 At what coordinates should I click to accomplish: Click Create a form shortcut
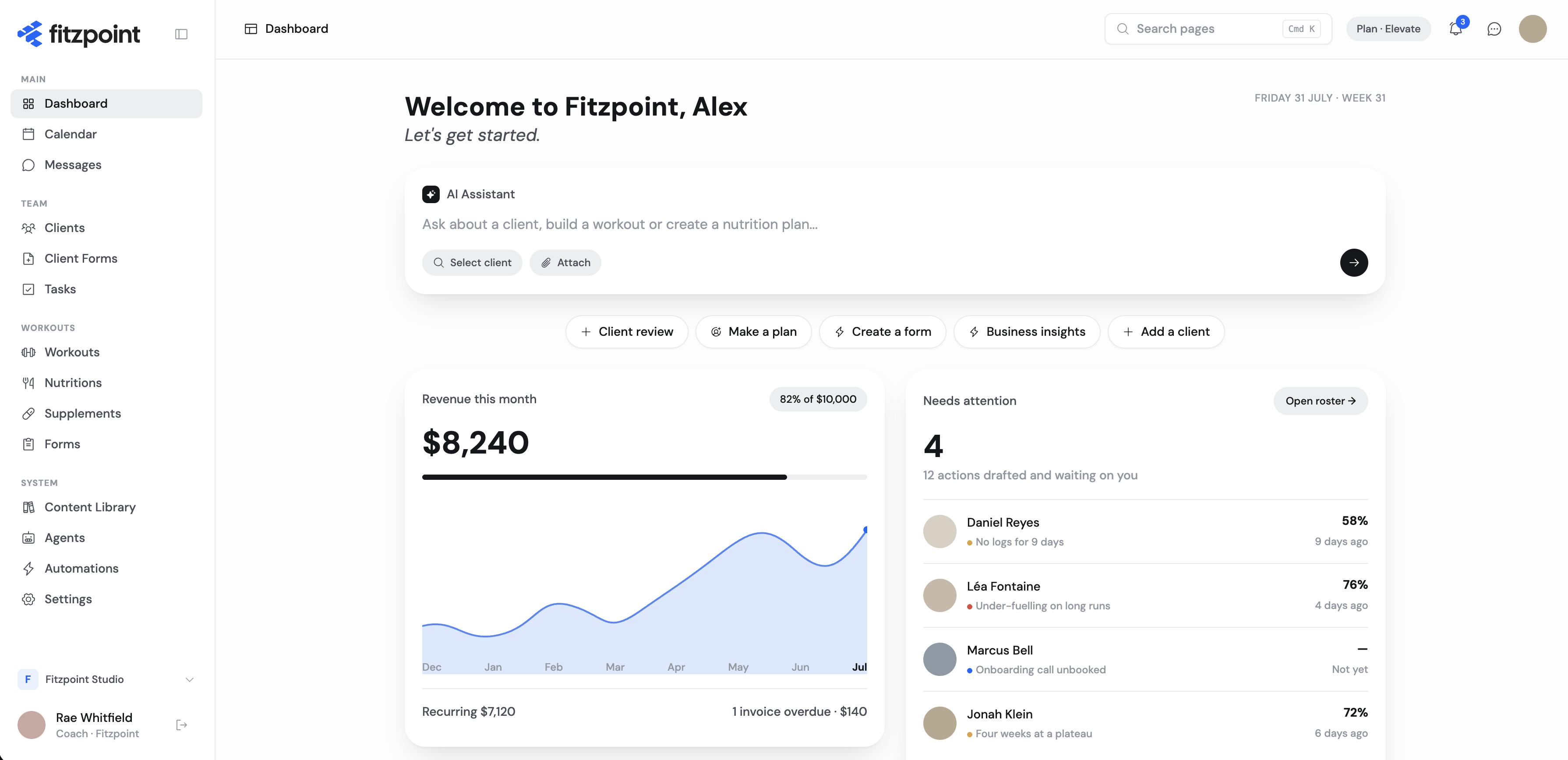[x=882, y=332]
